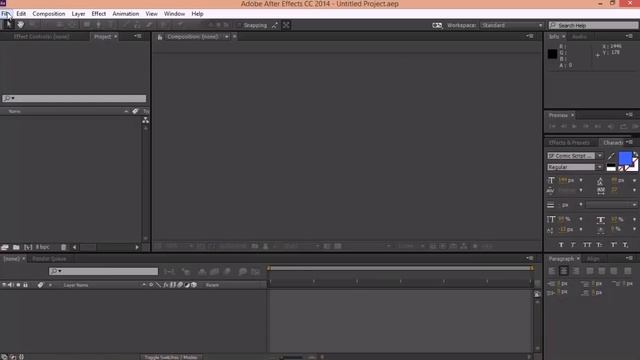The image size is (640, 360).
Task: Click the lock icon in Composition tab
Action: (x=160, y=37)
